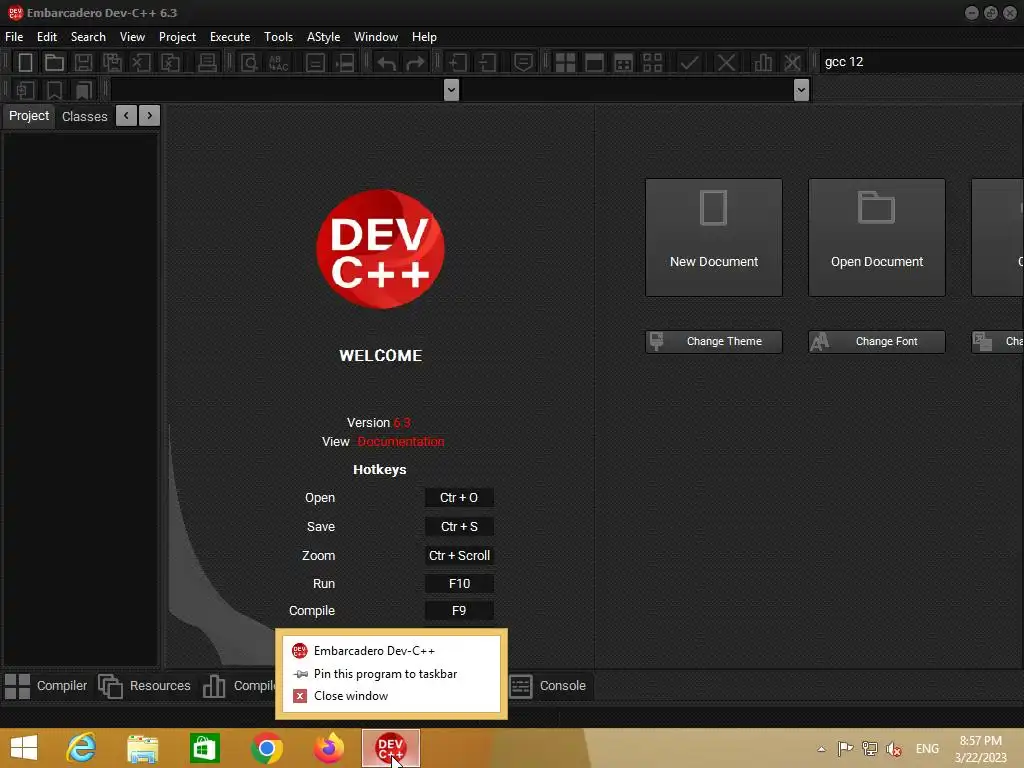This screenshot has height=768, width=1024.
Task: Click the Find magnifier toolbar icon
Action: [249, 63]
